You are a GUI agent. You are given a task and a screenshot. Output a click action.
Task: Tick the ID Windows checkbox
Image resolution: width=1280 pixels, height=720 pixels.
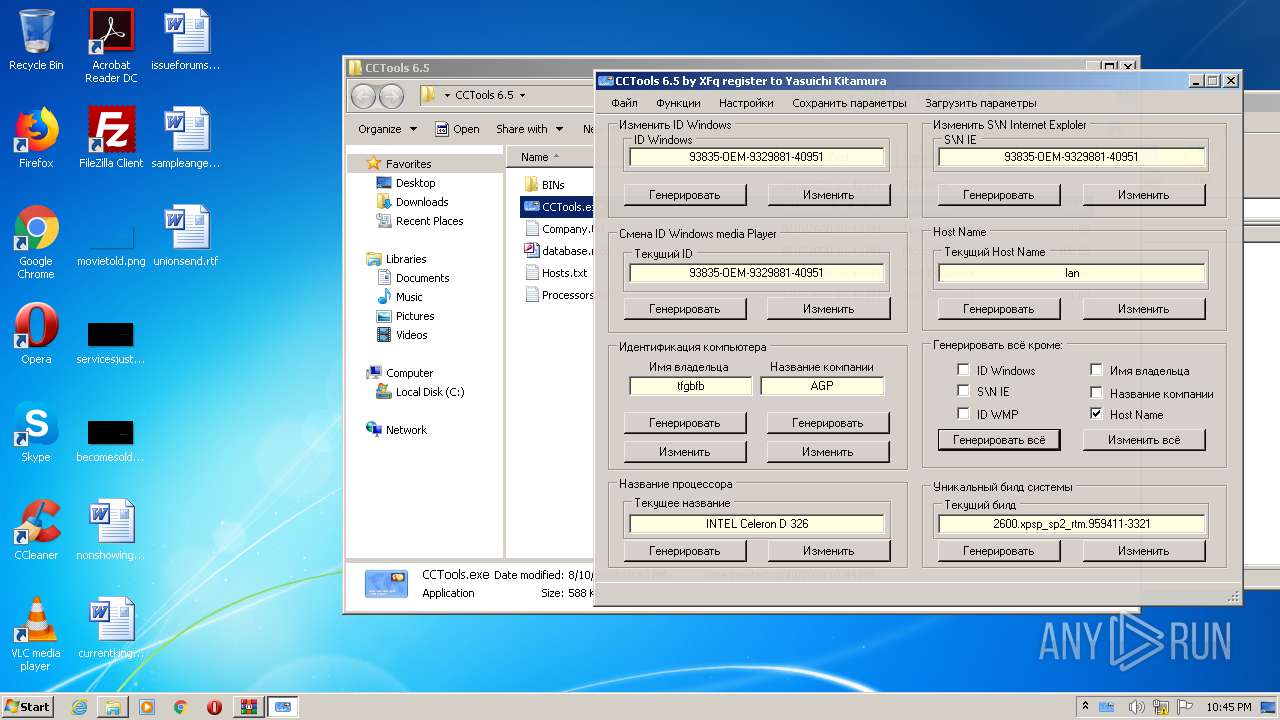point(964,370)
